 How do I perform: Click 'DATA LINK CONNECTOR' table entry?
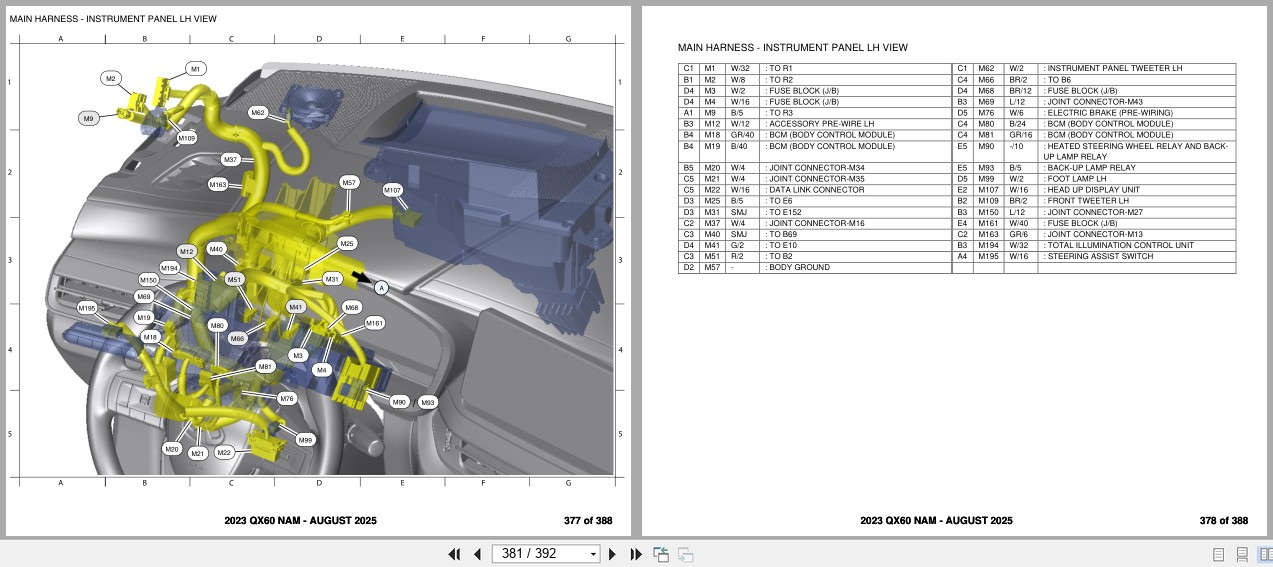click(x=818, y=190)
